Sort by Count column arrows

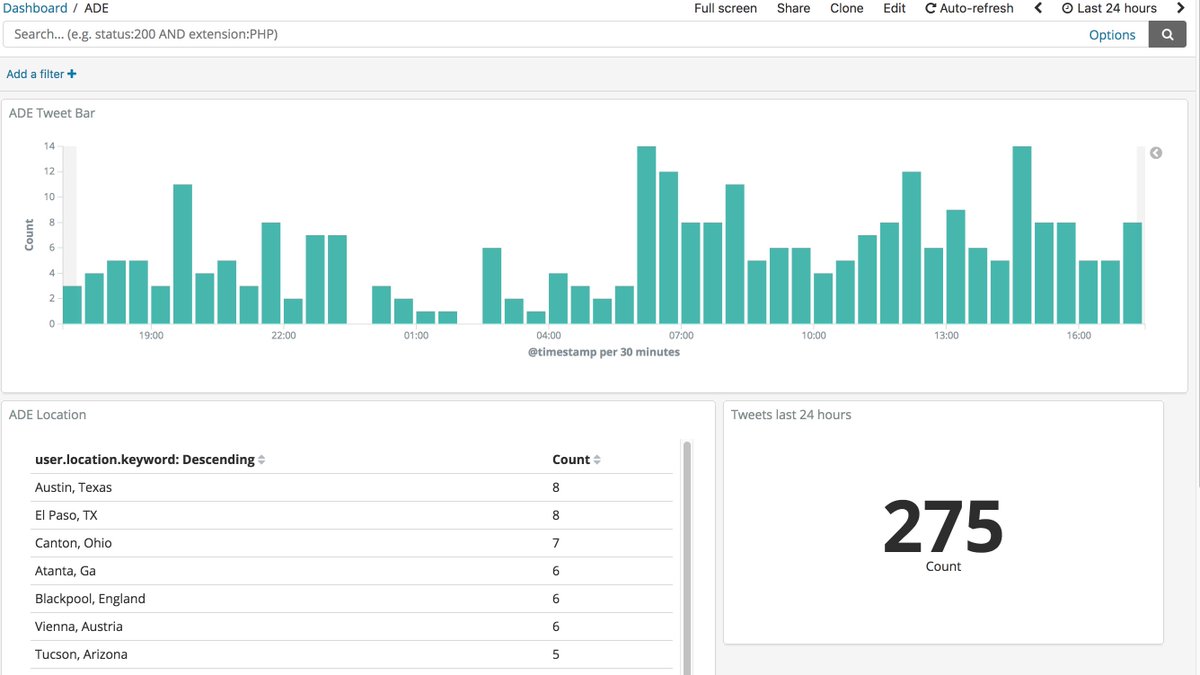point(597,460)
